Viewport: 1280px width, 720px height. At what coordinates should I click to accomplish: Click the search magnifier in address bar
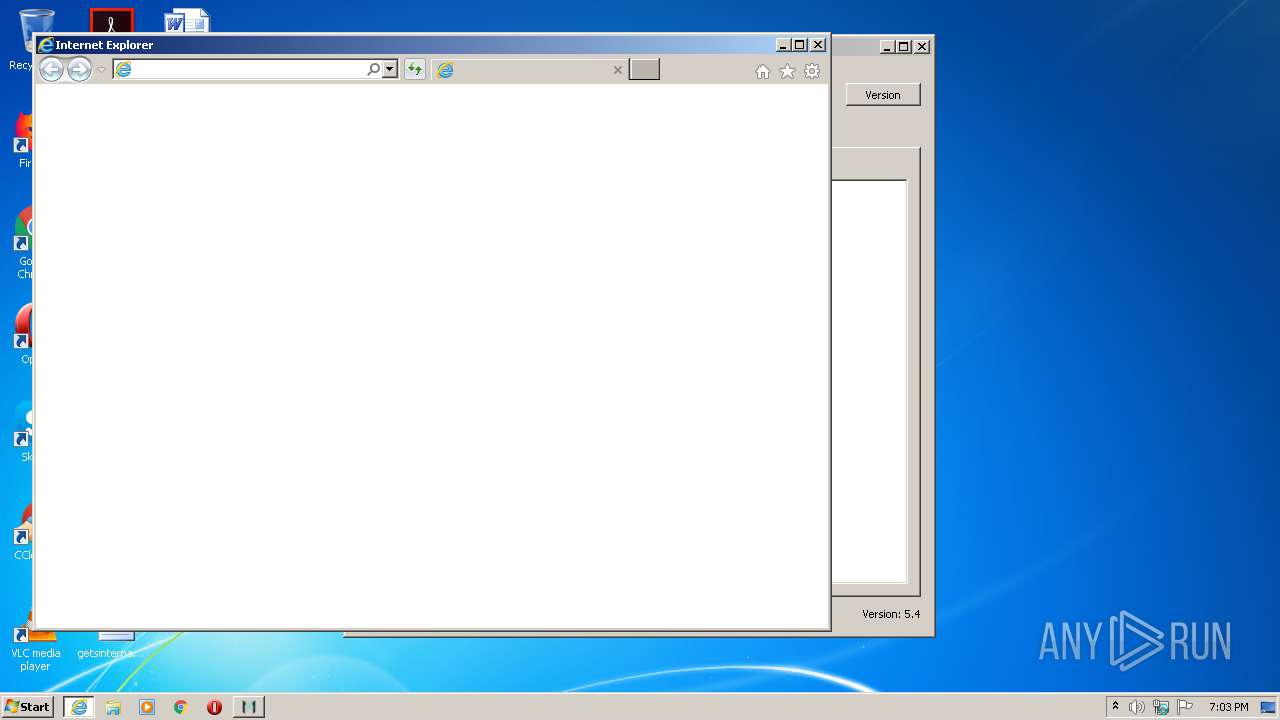[374, 69]
